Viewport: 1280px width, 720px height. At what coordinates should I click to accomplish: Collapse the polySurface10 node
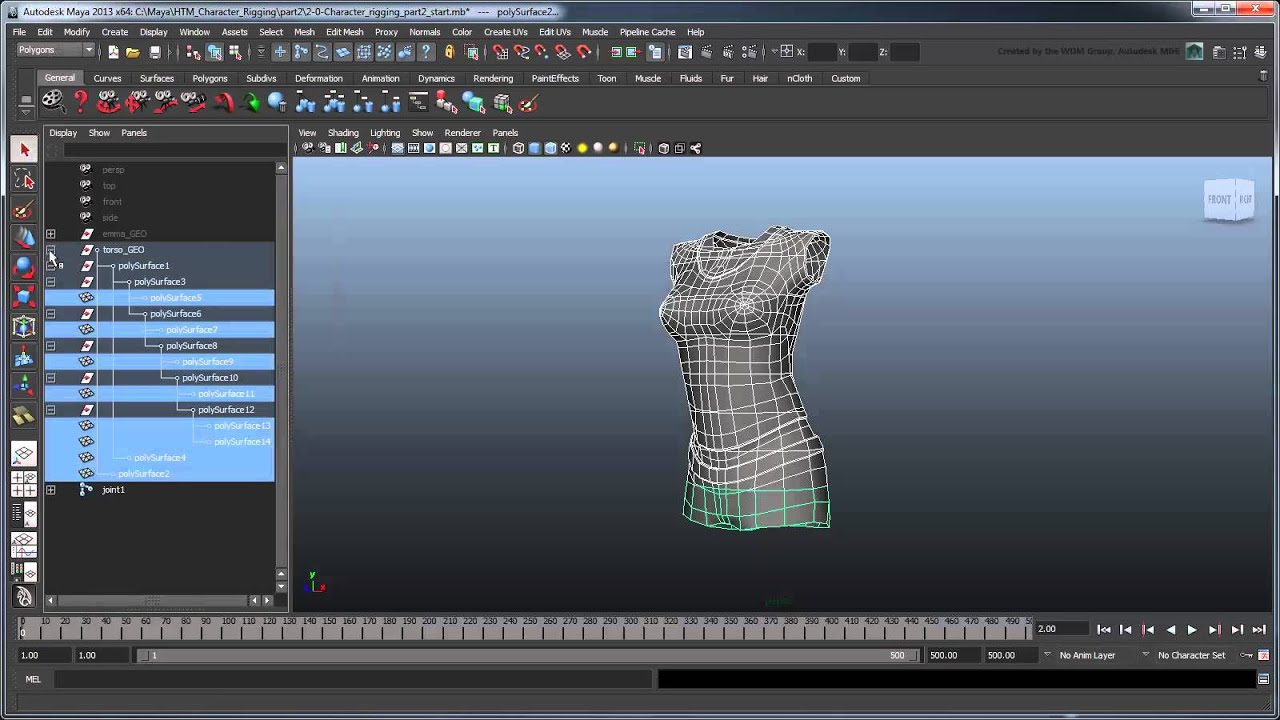50,378
